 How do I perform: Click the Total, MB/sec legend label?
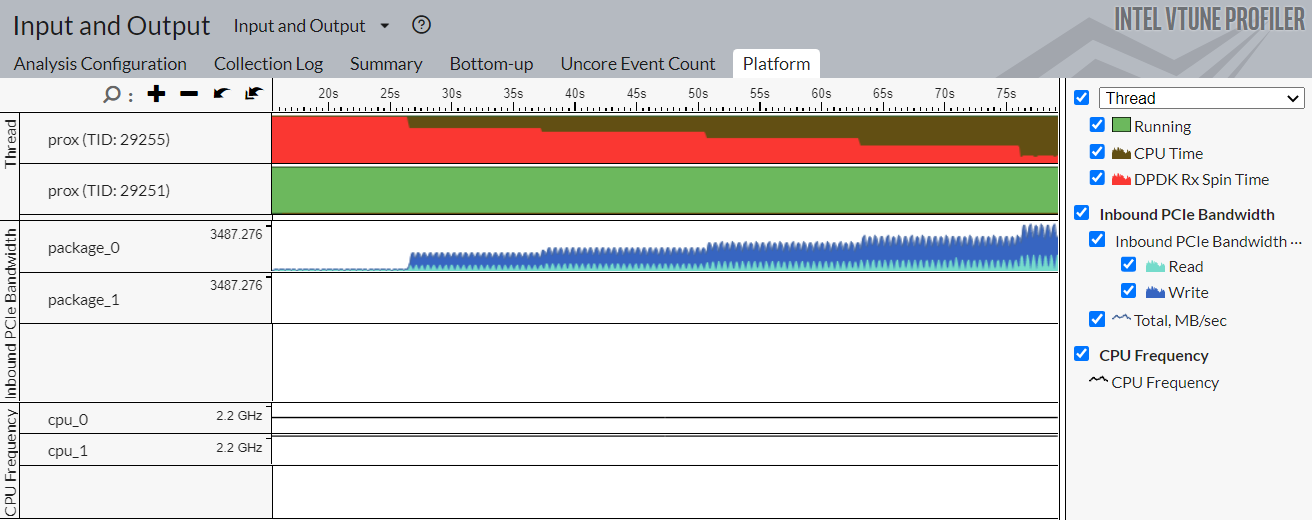point(1180,320)
